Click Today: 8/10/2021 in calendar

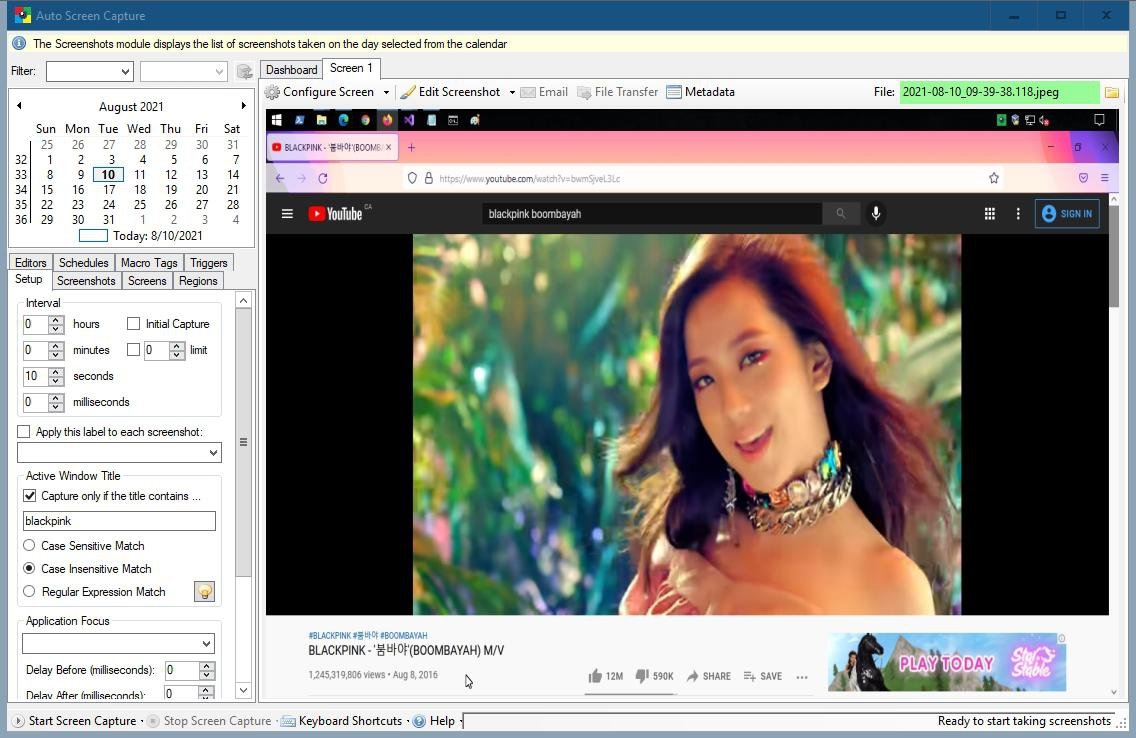click(141, 236)
